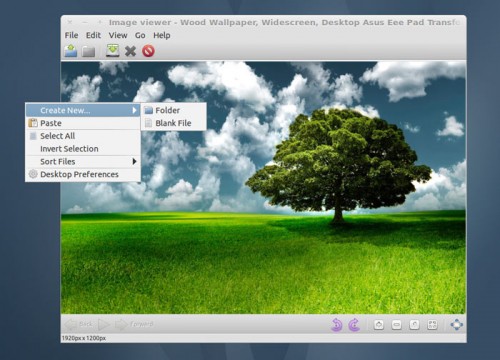Image resolution: width=500 pixels, height=360 pixels.
Task: Click the Select All icon in context menu
Action: coord(33,136)
